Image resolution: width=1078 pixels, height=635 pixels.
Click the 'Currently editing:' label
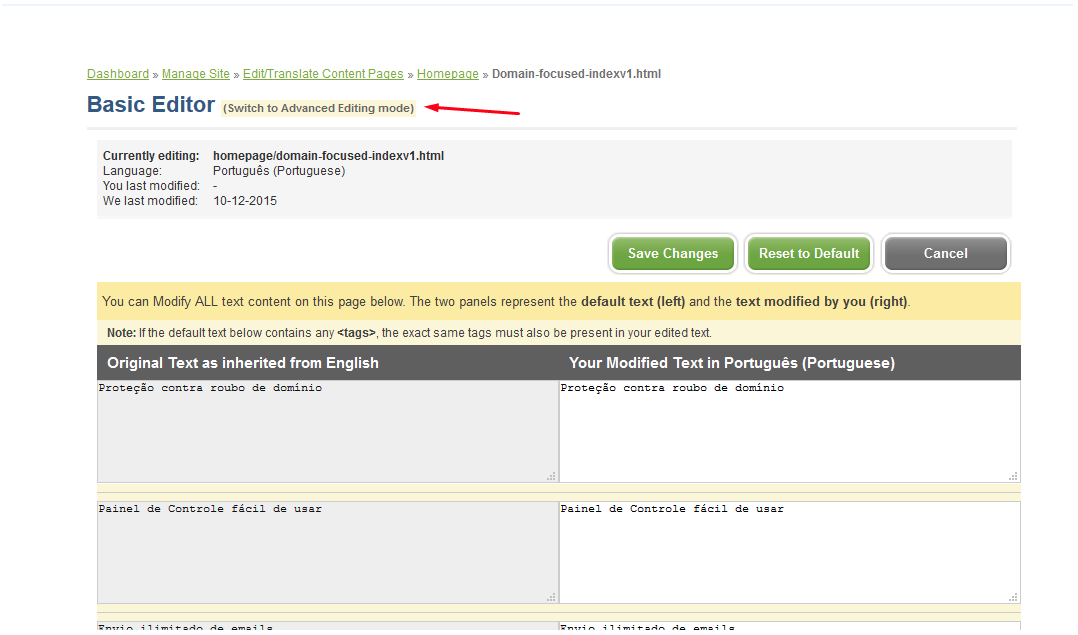click(x=151, y=156)
